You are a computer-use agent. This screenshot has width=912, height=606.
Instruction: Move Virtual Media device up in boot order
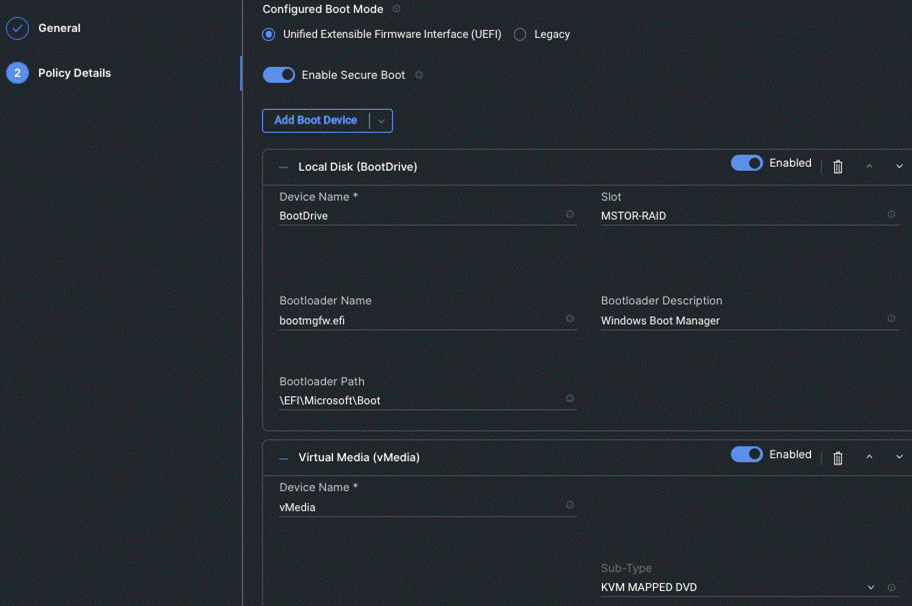click(x=868, y=456)
